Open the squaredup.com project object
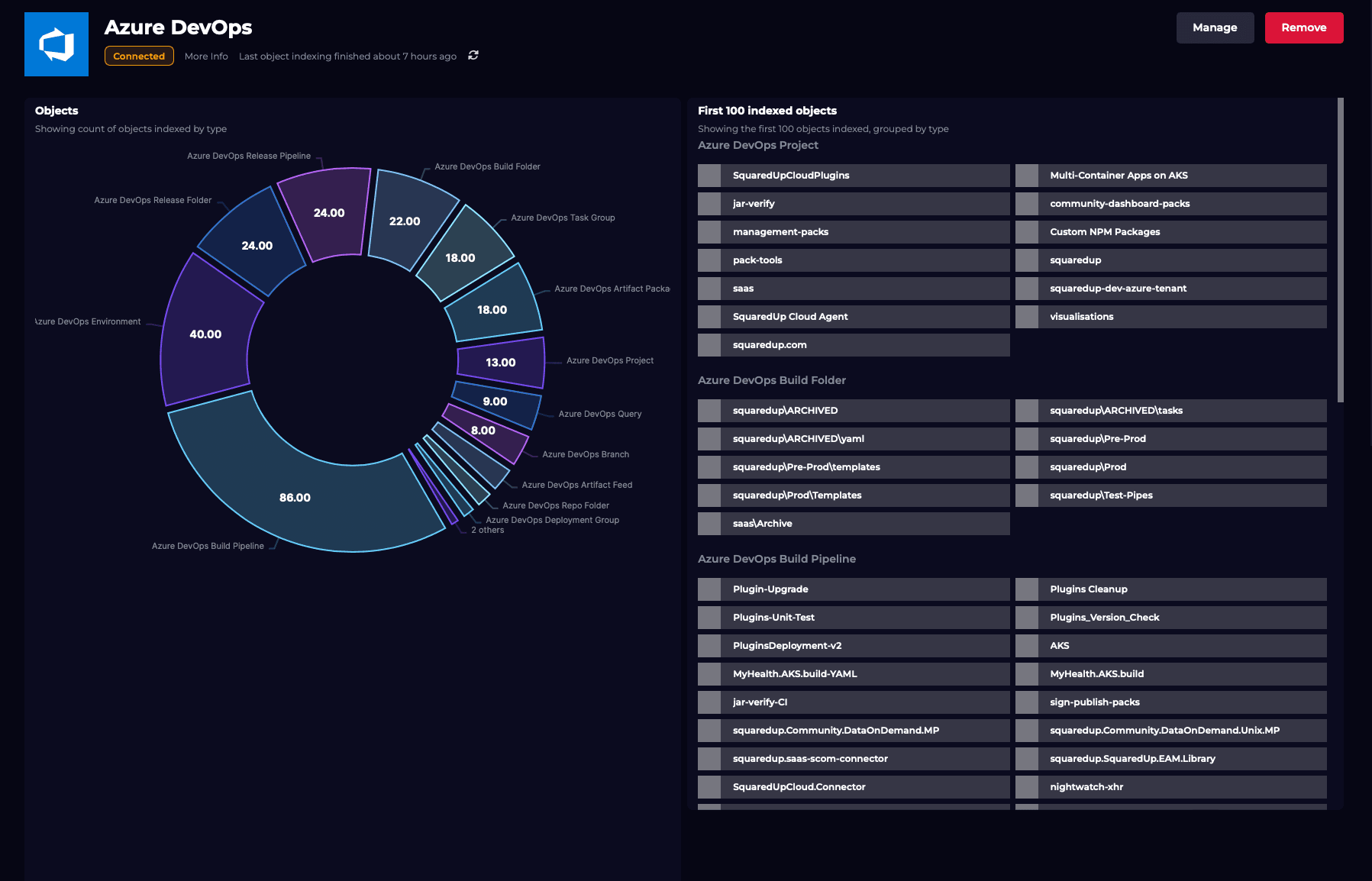1372x881 pixels. pos(854,345)
